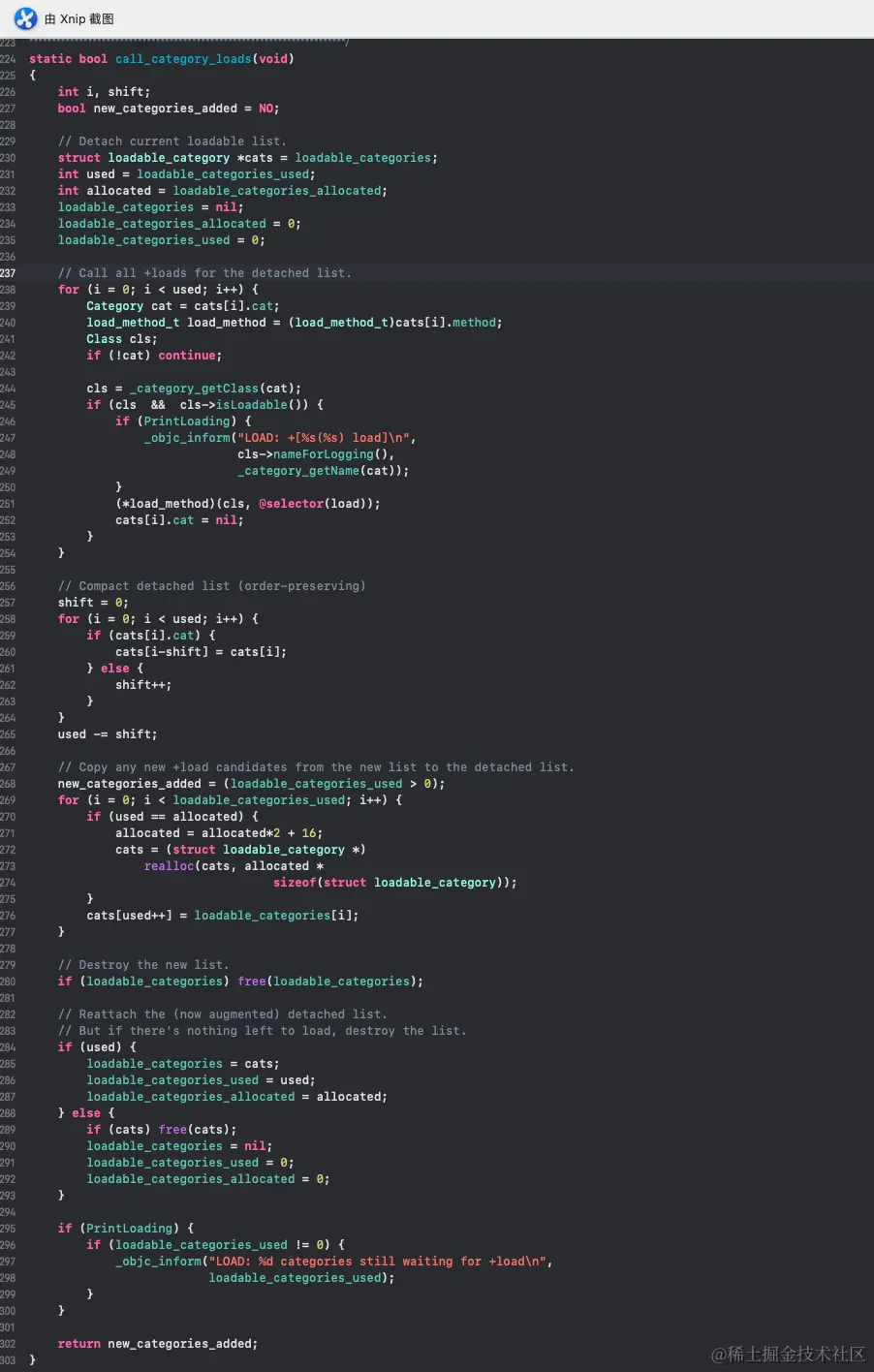
Task: Click line 'cats[used++] = loadable_categories[i];'
Action: 223,916
